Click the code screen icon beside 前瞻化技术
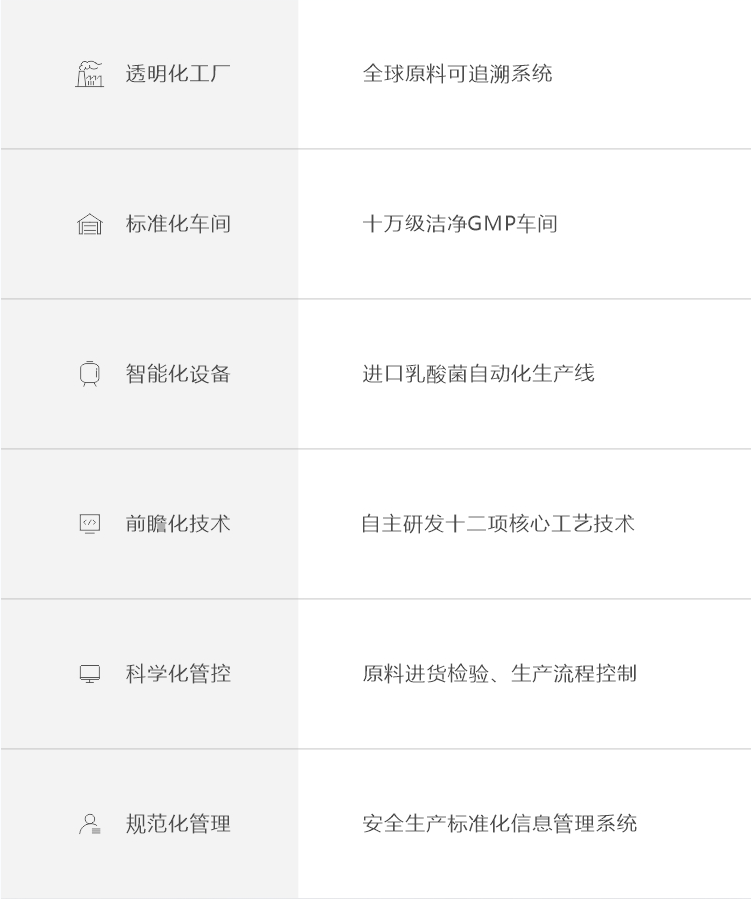751x899 pixels. pos(89,523)
